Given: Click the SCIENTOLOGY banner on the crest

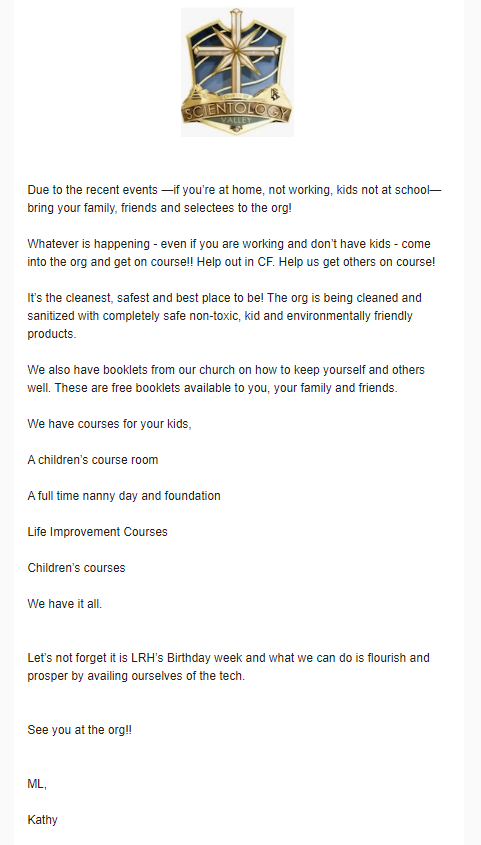Looking at the screenshot, I should point(236,112).
